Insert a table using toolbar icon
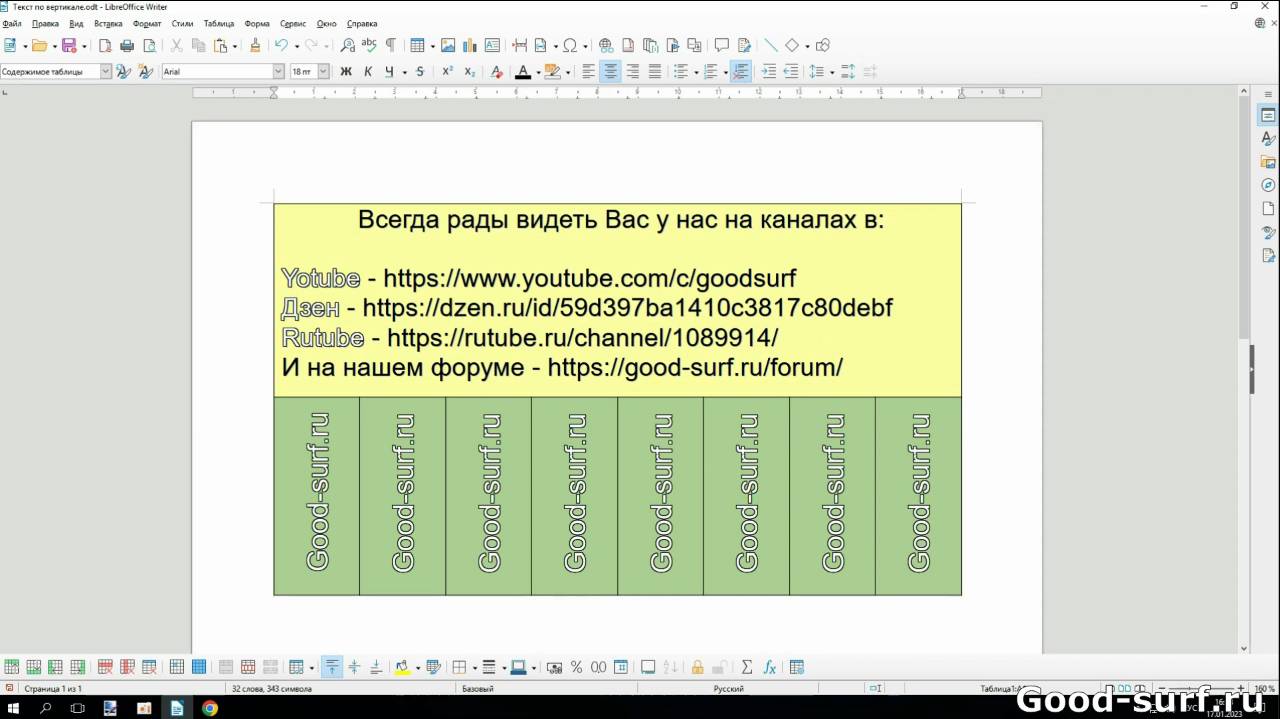This screenshot has width=1280, height=719. click(417, 45)
